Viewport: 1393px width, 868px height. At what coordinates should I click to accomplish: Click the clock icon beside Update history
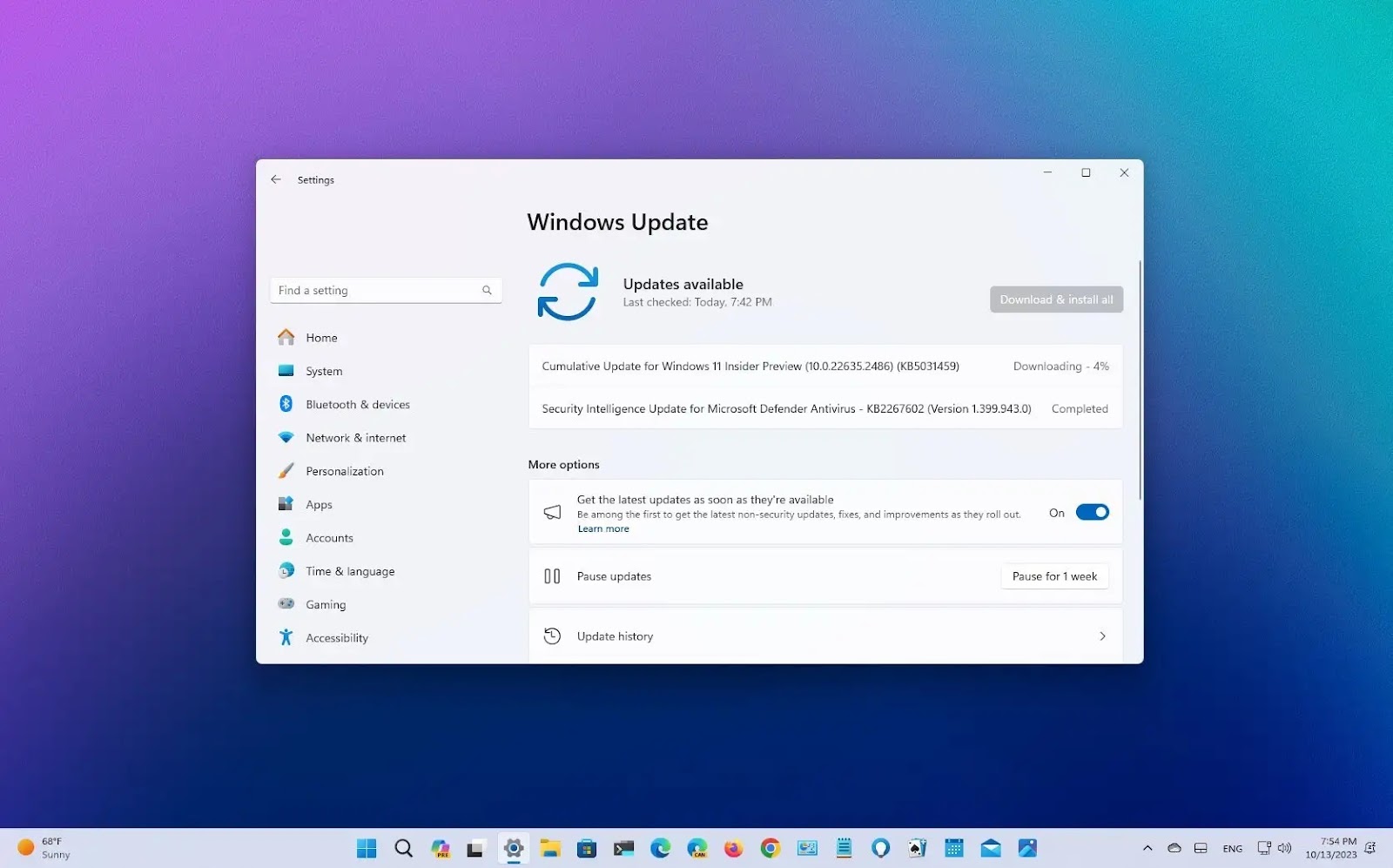click(552, 636)
